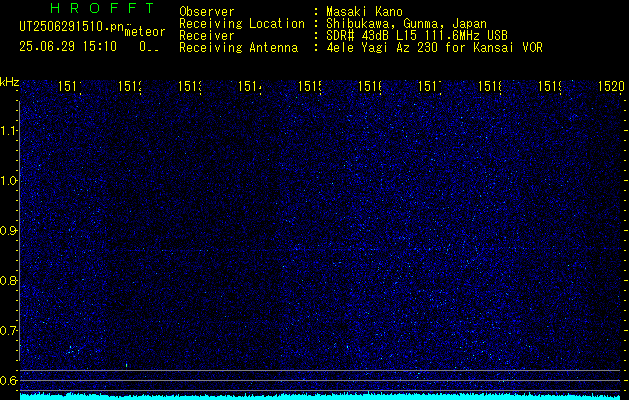Screen dimensions: 629x400
Task: Click the 1513 time marker
Action: (x=190, y=86)
